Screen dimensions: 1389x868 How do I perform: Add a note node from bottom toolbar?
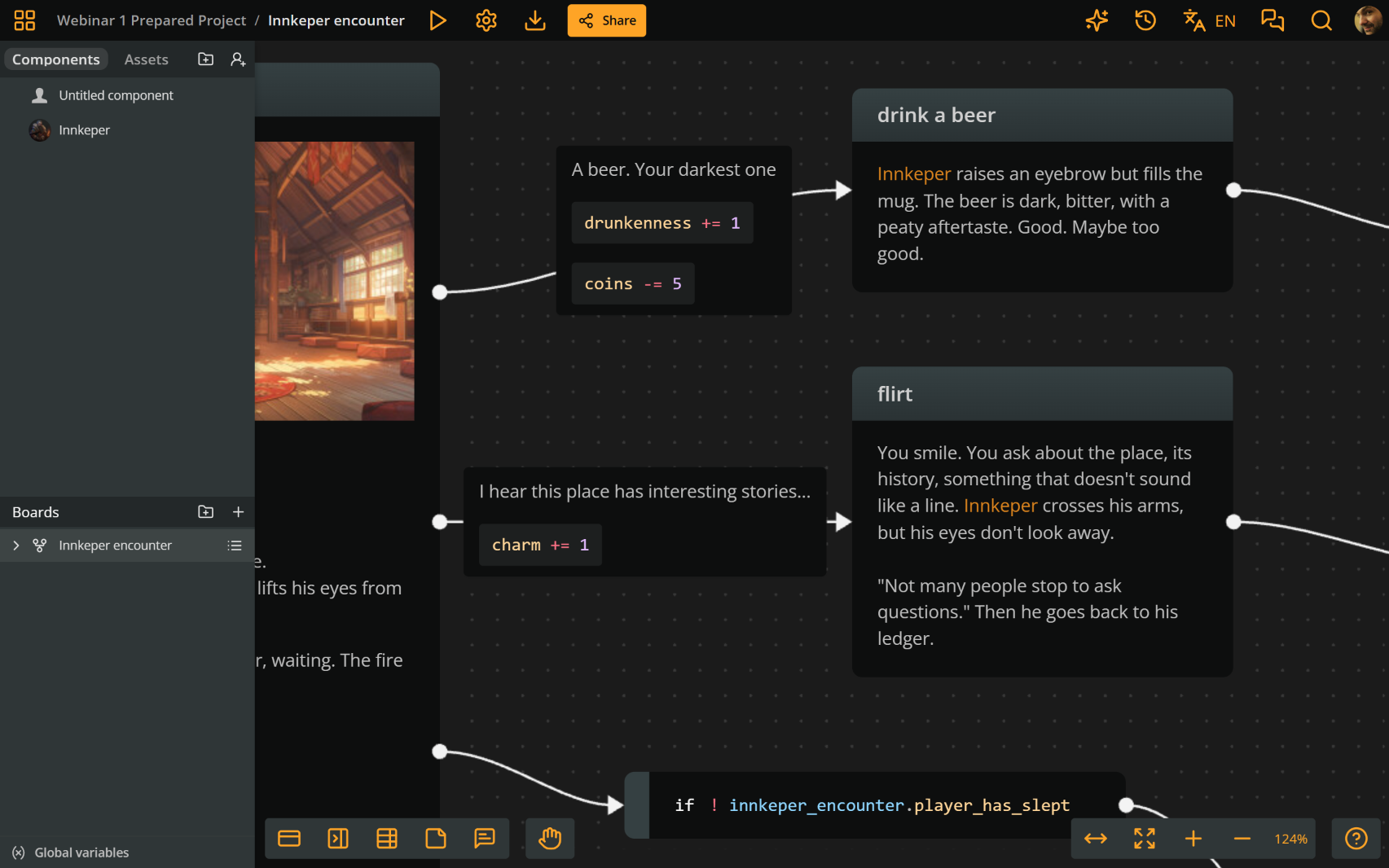[436, 839]
